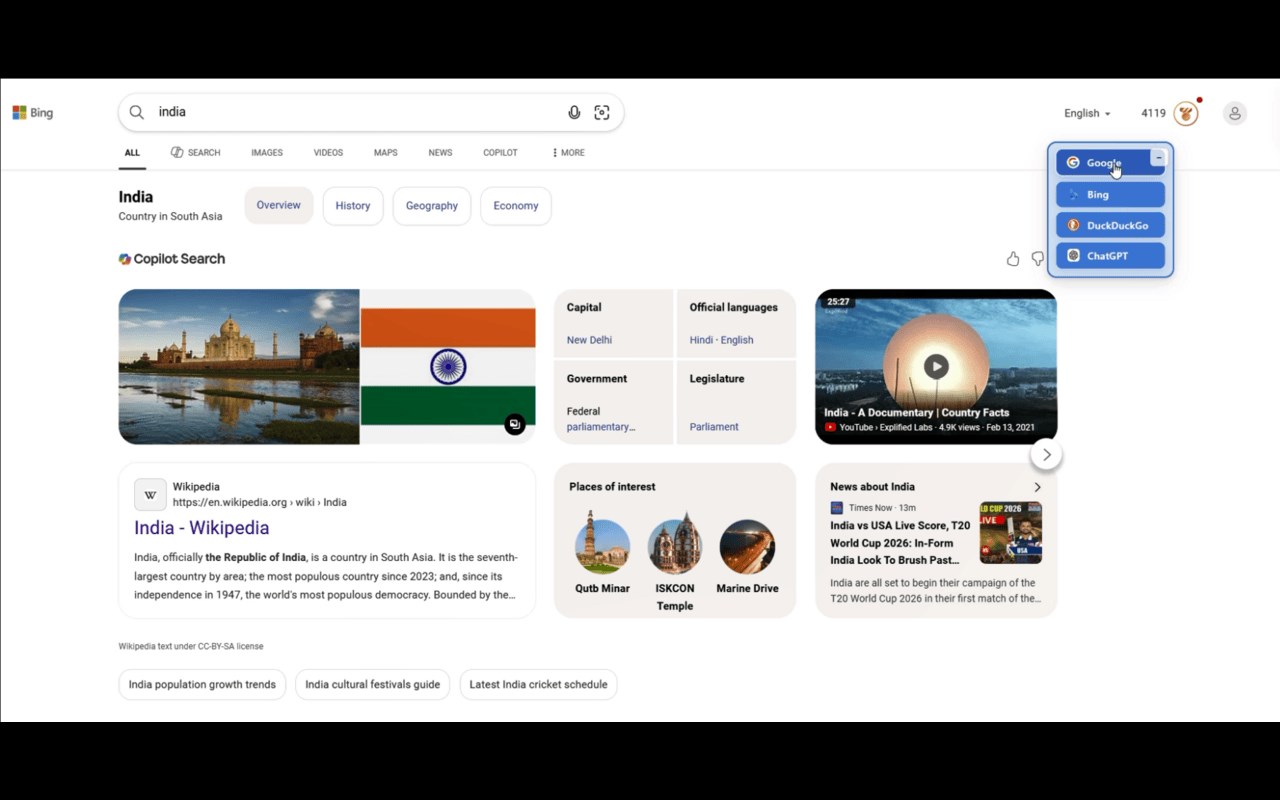Switch to the MAPS tab
The width and height of the screenshot is (1280, 800).
point(386,153)
